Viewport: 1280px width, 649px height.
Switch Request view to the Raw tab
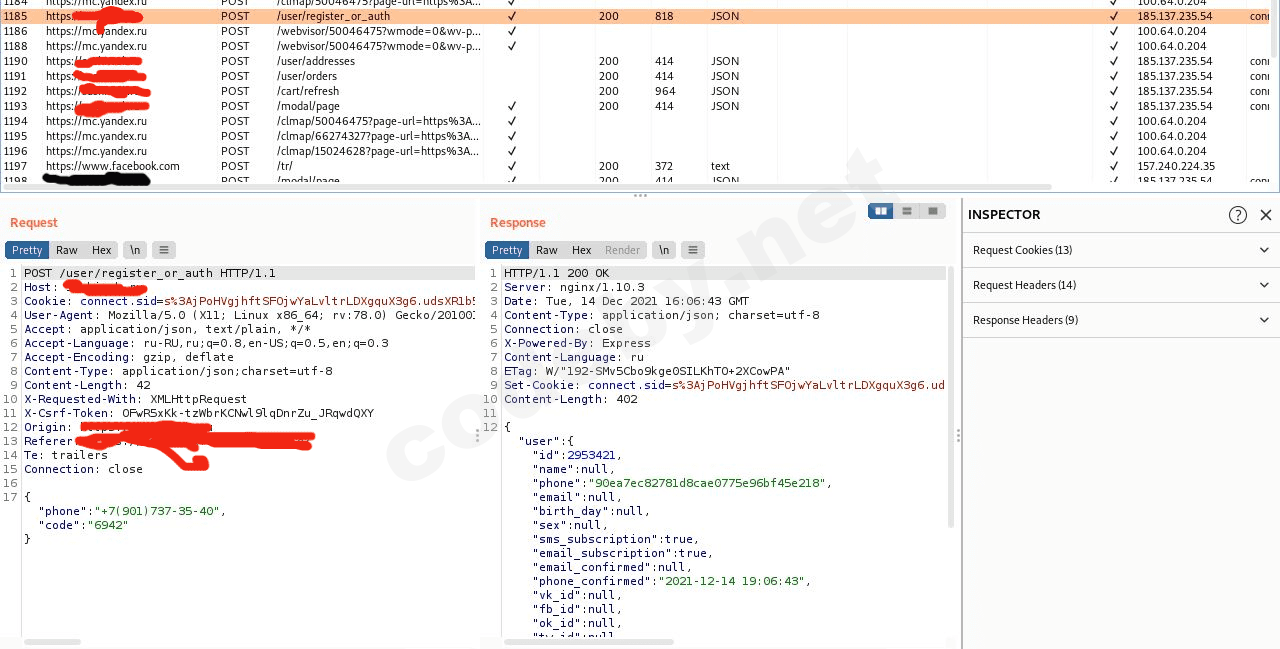pyautogui.click(x=67, y=250)
